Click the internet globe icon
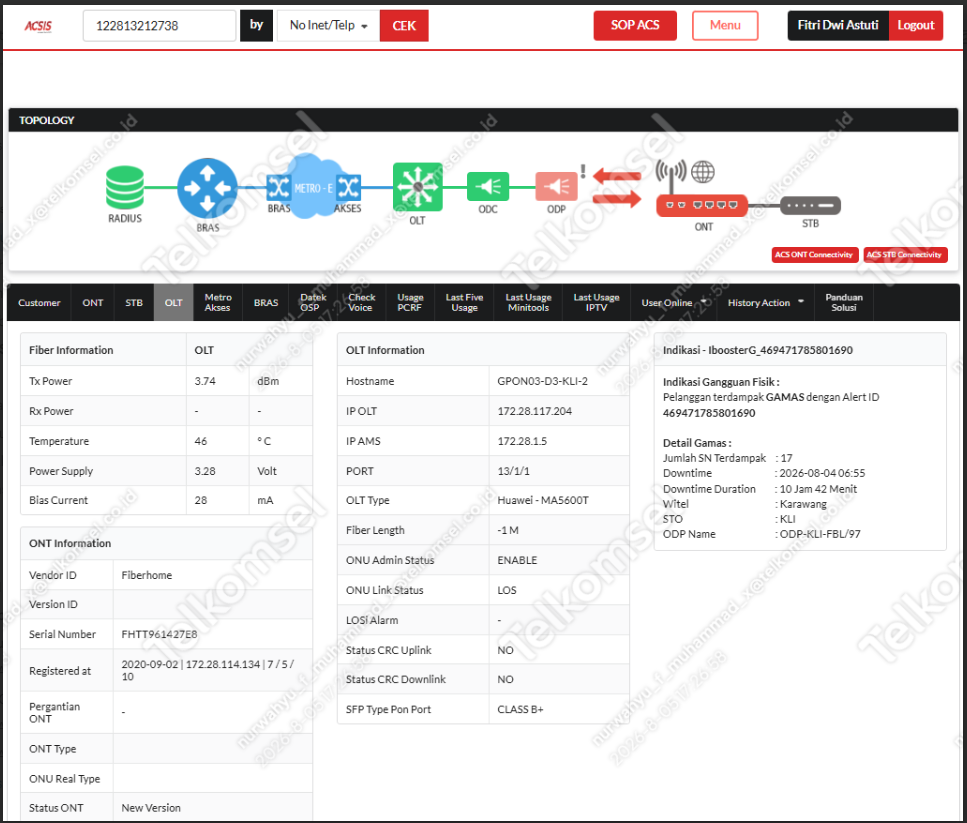 703,172
